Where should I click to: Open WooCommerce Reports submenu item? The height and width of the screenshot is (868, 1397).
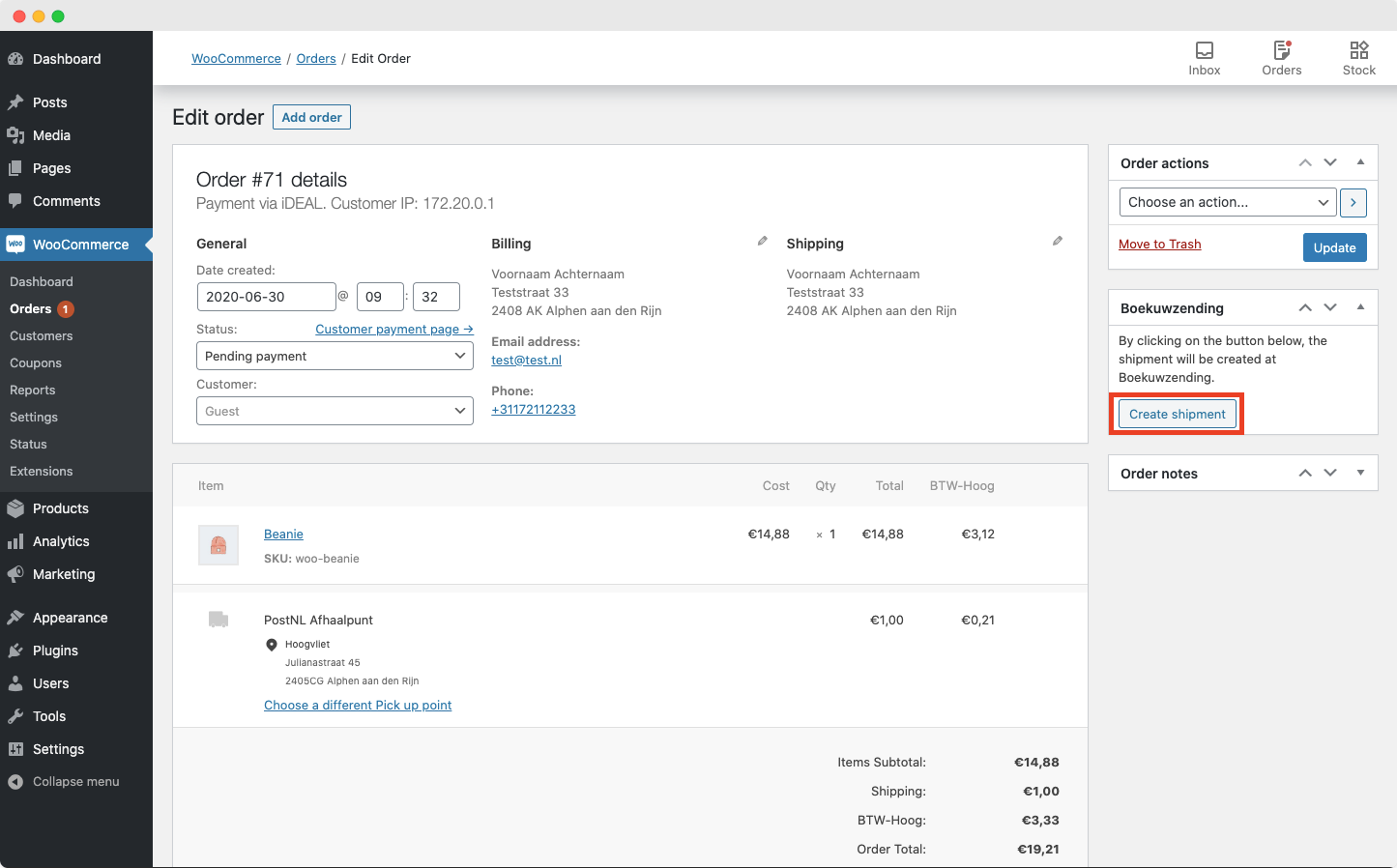pyautogui.click(x=33, y=391)
